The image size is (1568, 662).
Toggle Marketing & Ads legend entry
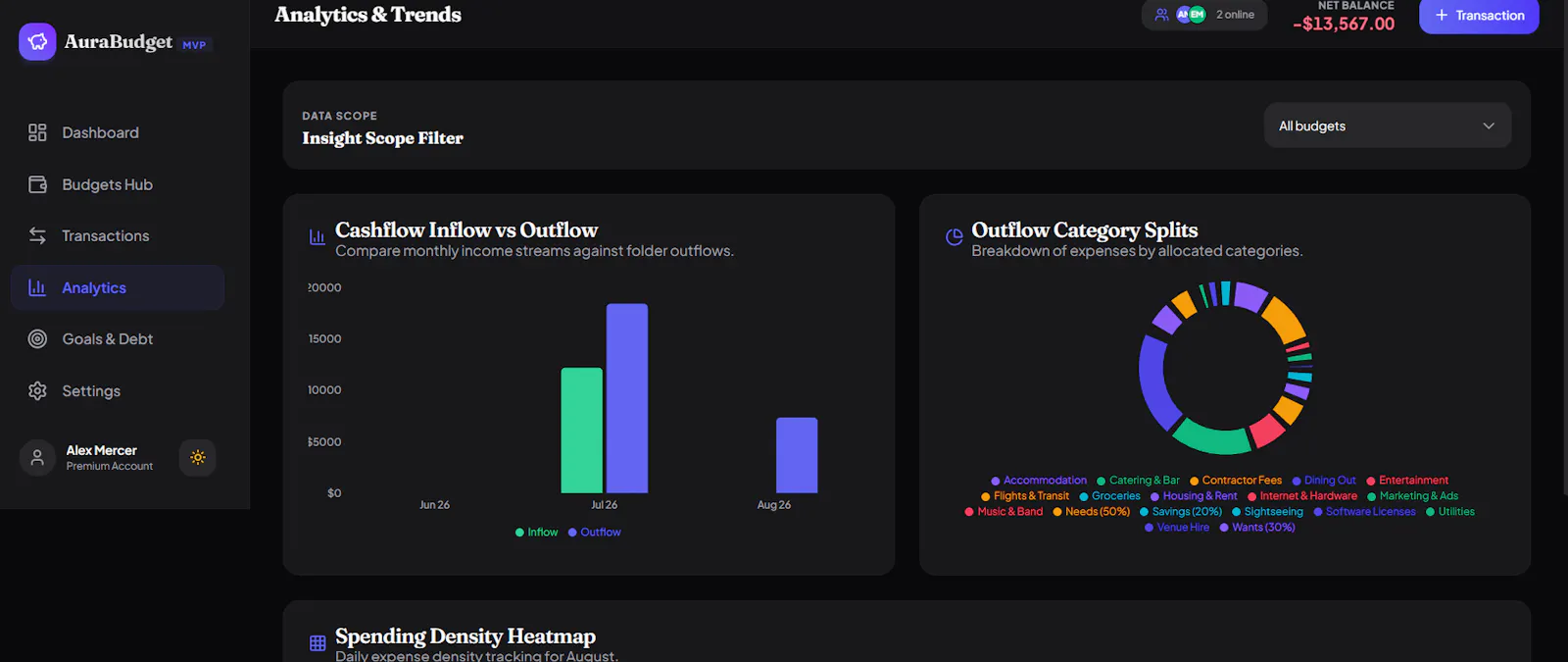(x=1413, y=496)
